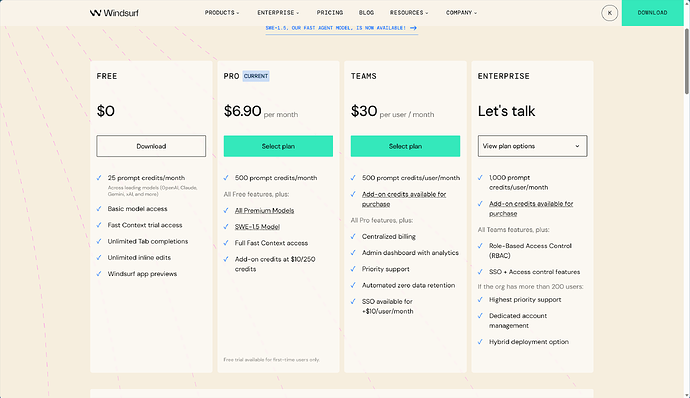This screenshot has height=398, width=690.
Task: Click '25 prompt credits/month' text
Action: point(146,178)
